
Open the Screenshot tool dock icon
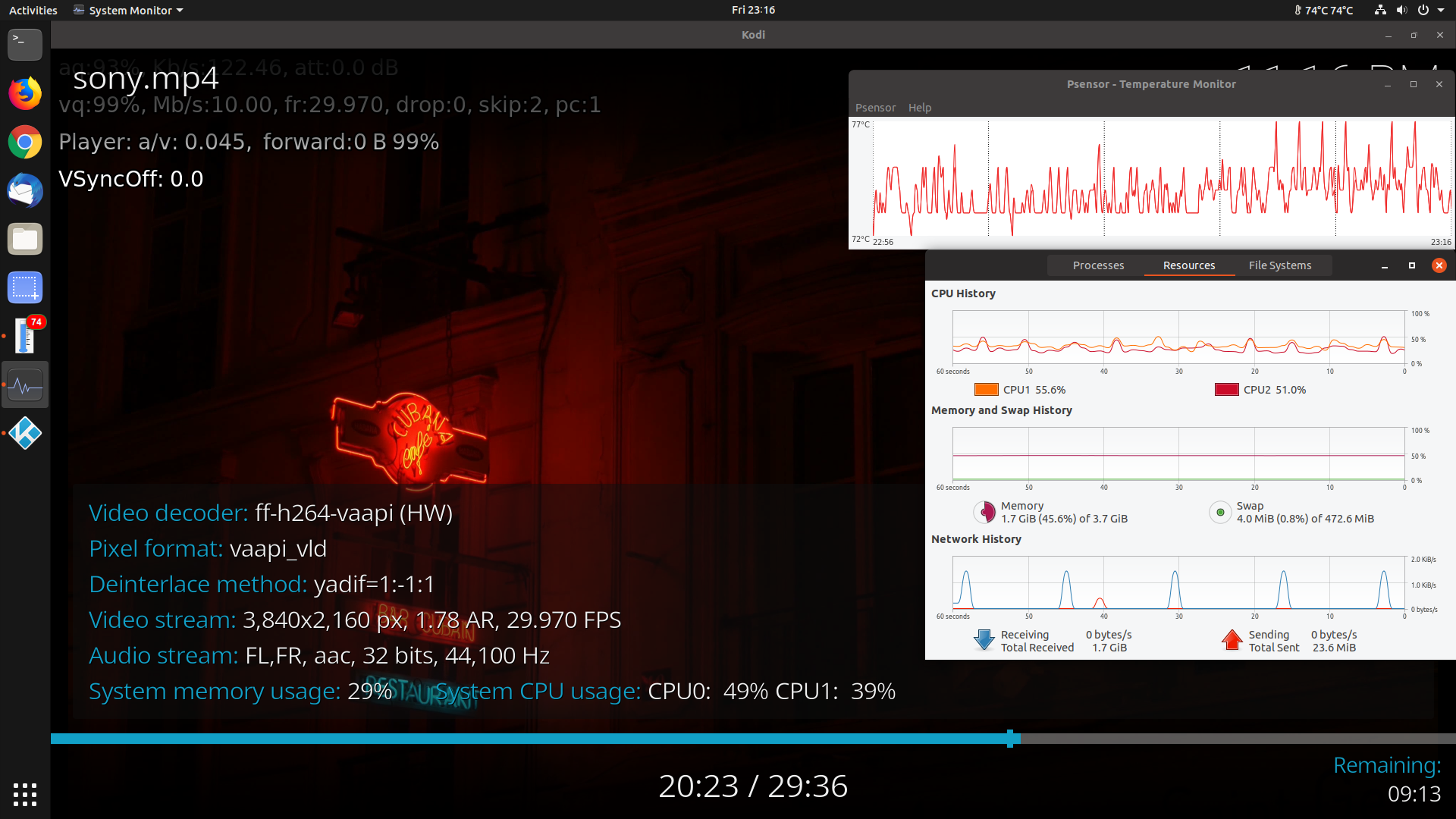pos(25,287)
